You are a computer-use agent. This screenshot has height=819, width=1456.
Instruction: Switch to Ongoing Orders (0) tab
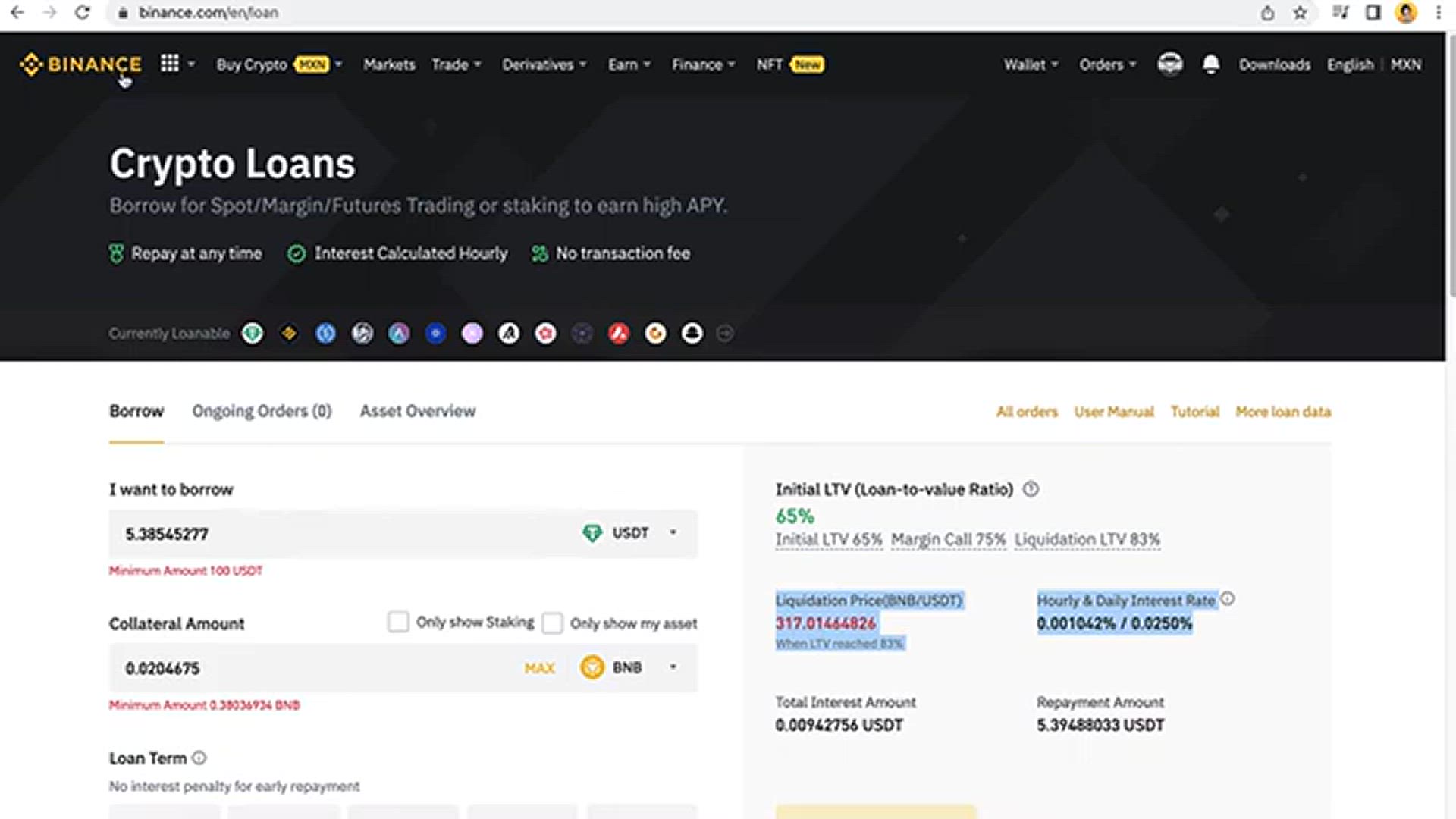pos(262,411)
